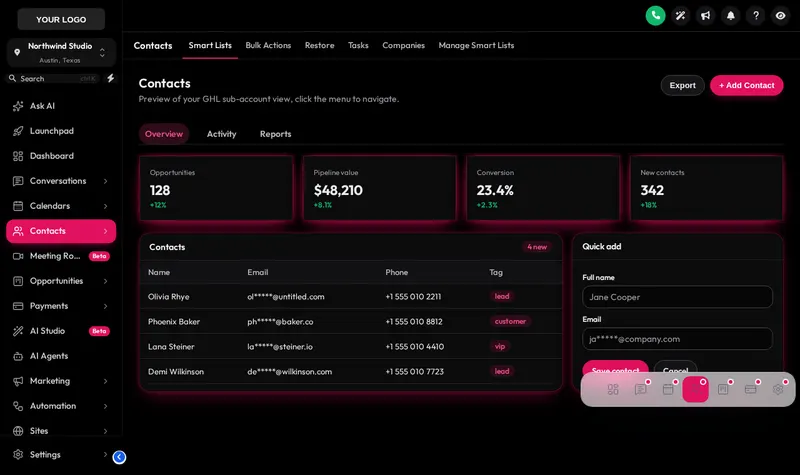The width and height of the screenshot is (800, 475).
Task: Switch to the Smart Lists tab
Action: pos(210,45)
